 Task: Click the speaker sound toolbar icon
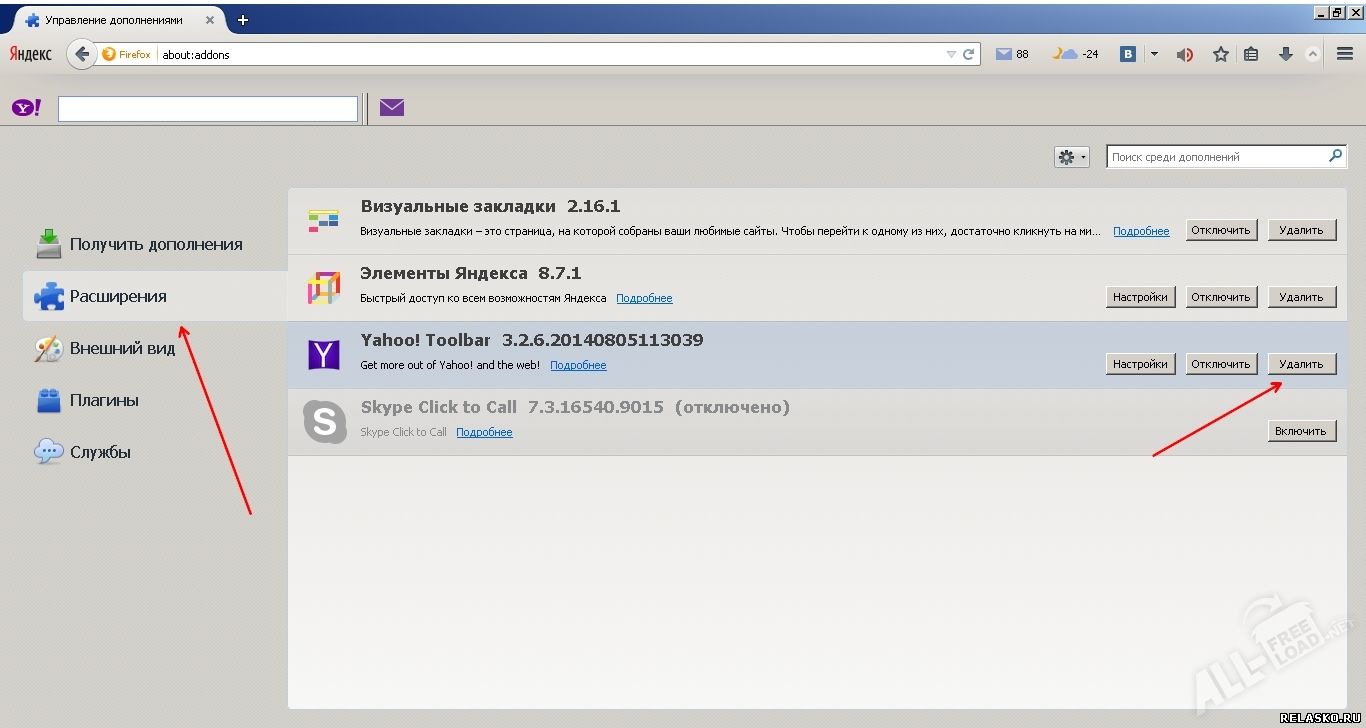[1185, 55]
